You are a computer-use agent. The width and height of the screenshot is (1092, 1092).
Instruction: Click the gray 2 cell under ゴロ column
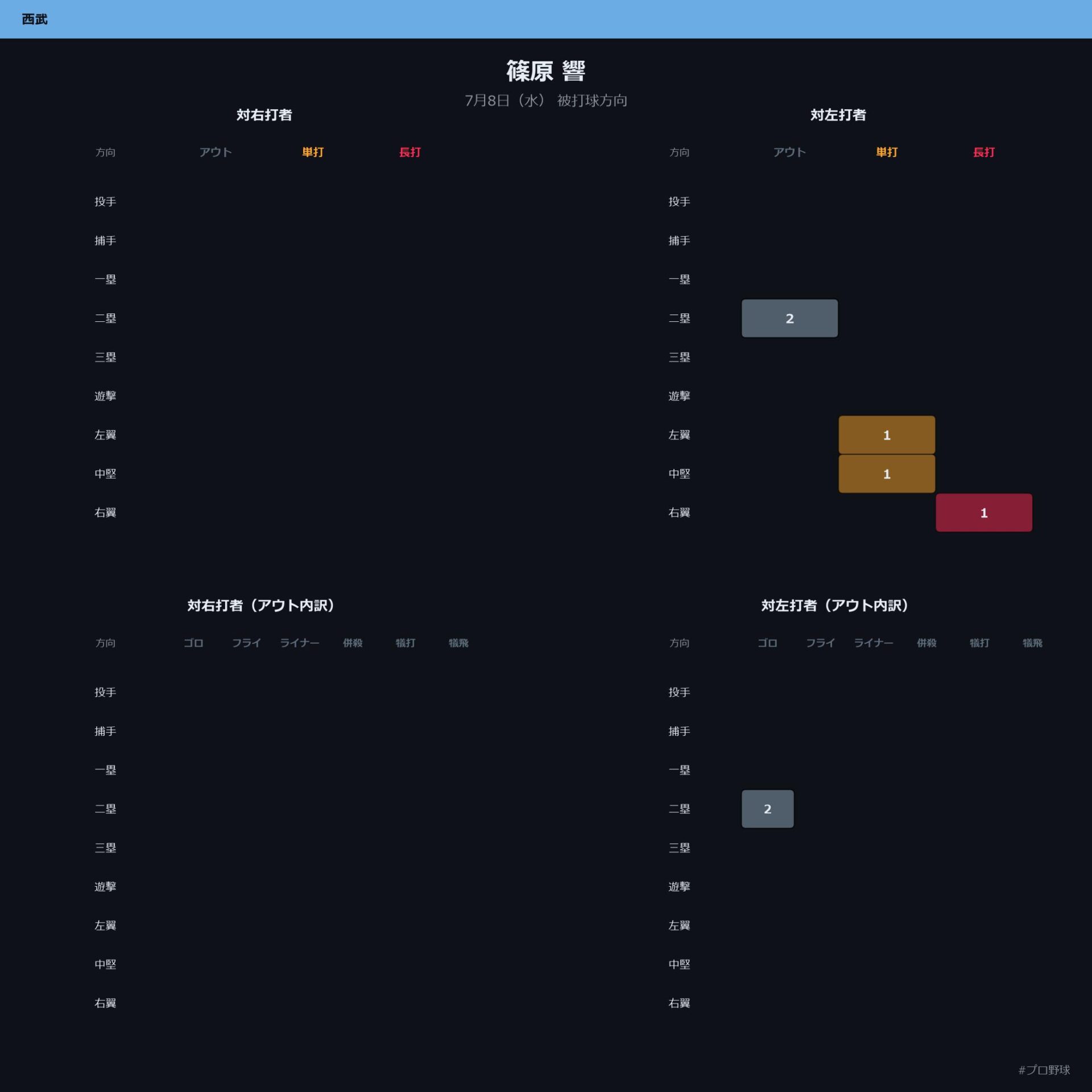[x=767, y=809]
